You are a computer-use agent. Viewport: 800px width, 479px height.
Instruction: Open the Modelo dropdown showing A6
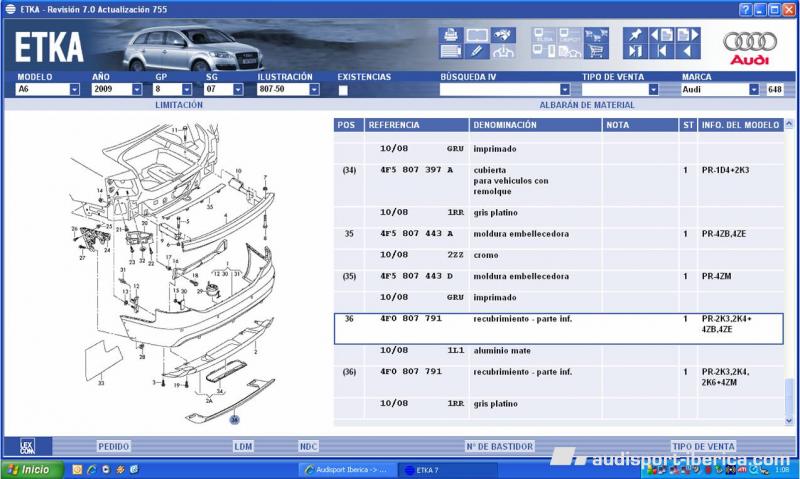(74, 89)
